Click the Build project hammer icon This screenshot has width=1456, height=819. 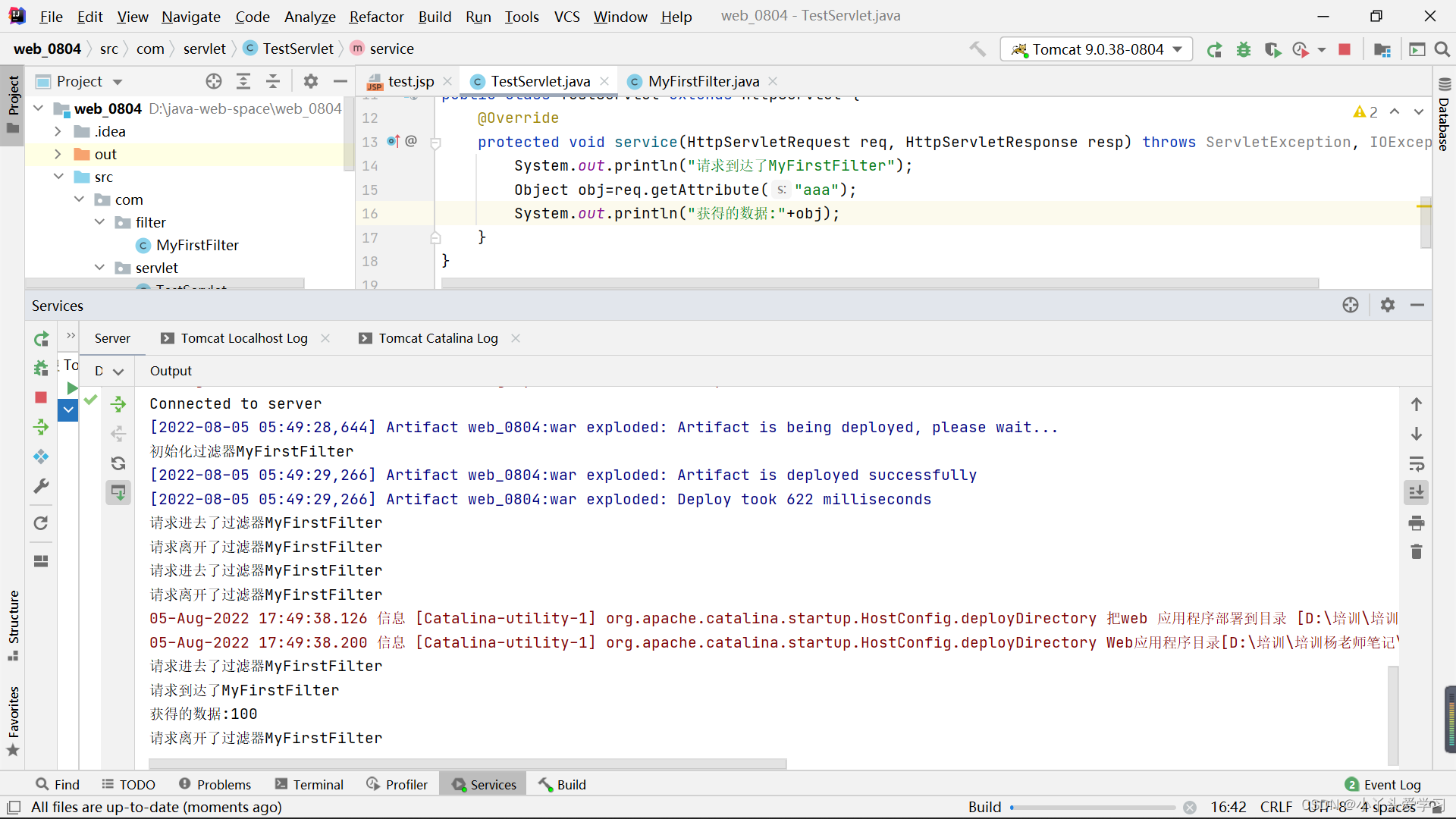[x=977, y=49]
